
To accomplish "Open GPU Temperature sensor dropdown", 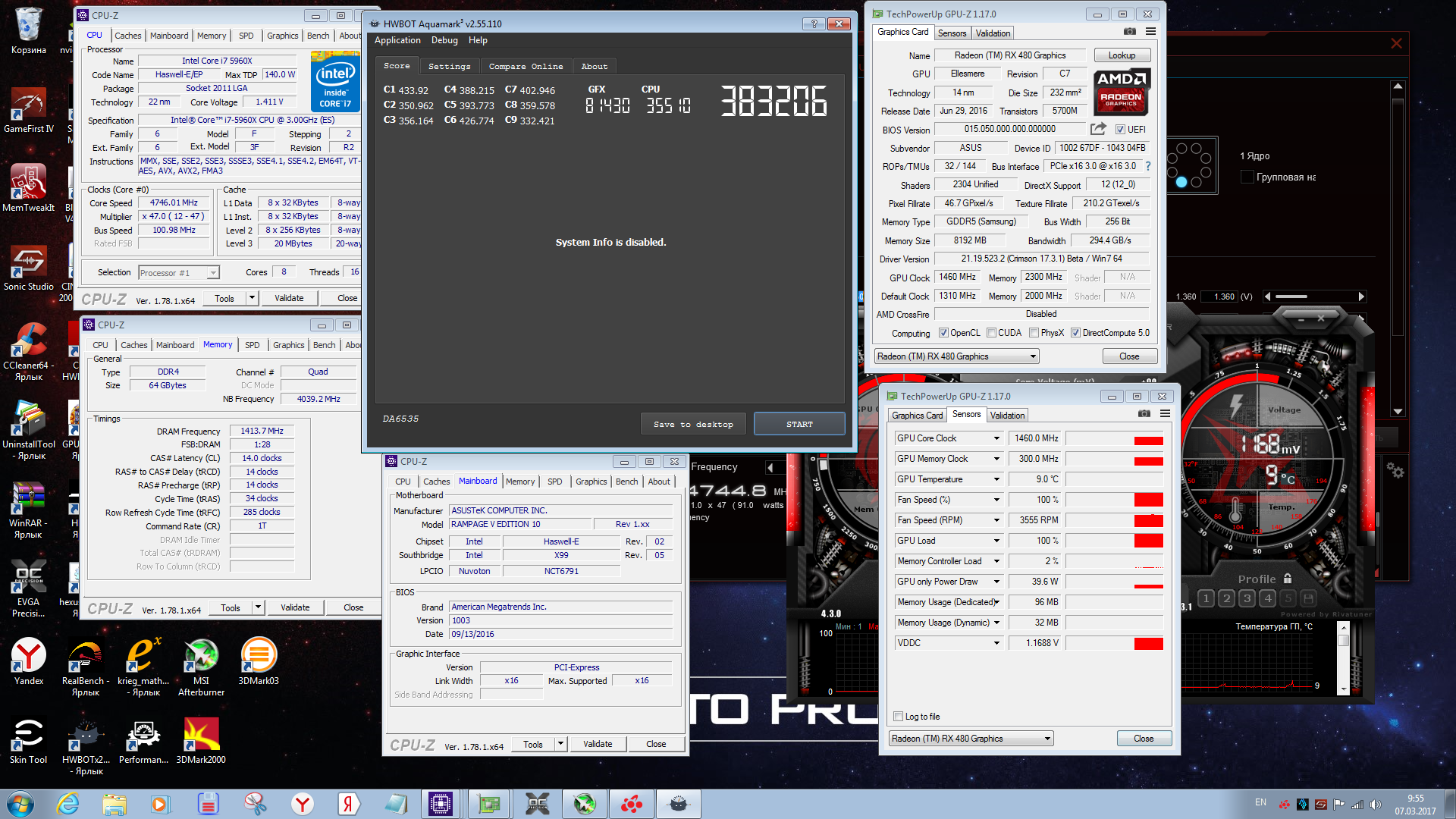I will 996,479.
